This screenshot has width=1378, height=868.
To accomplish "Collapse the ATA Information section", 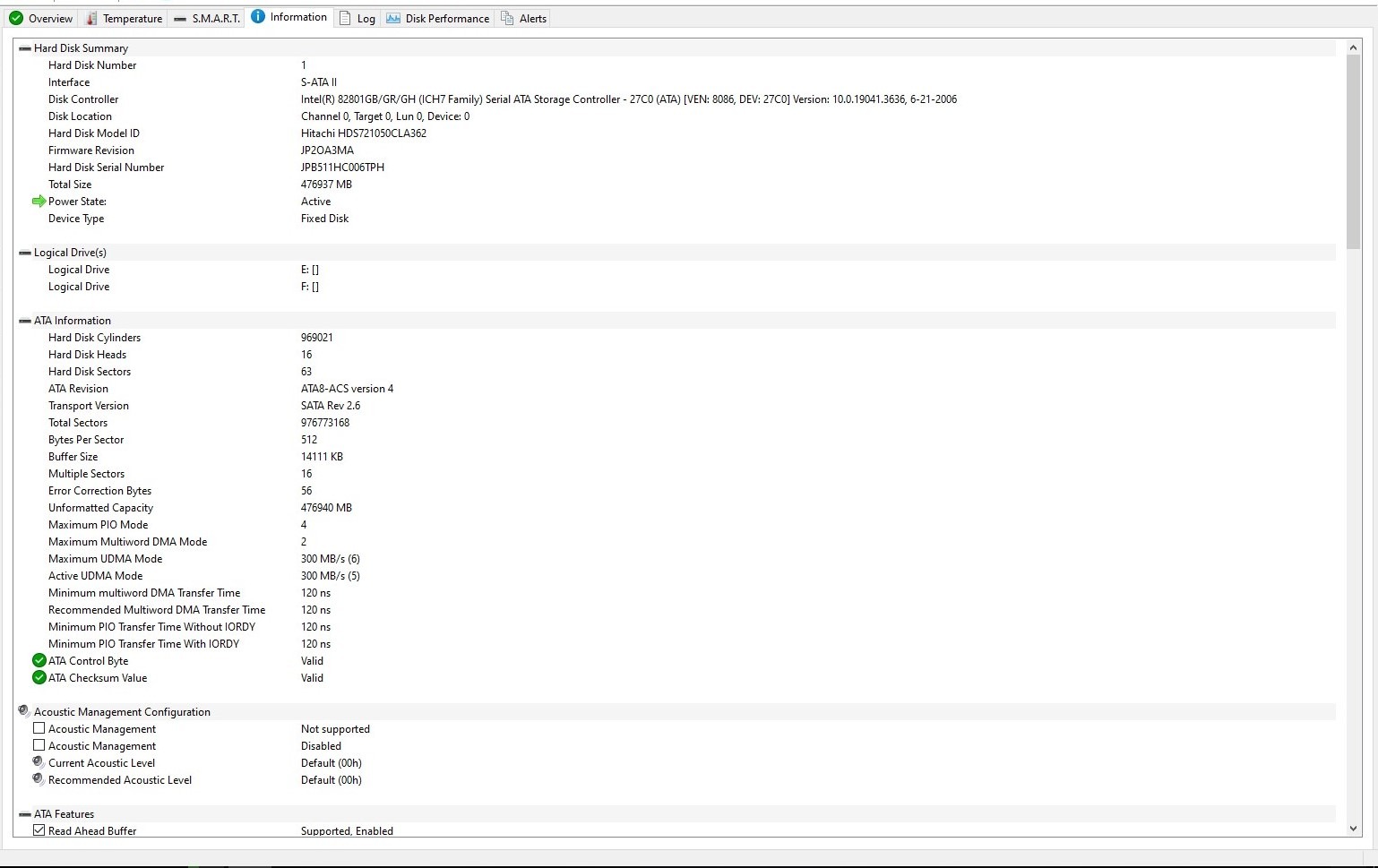I will click(x=25, y=321).
